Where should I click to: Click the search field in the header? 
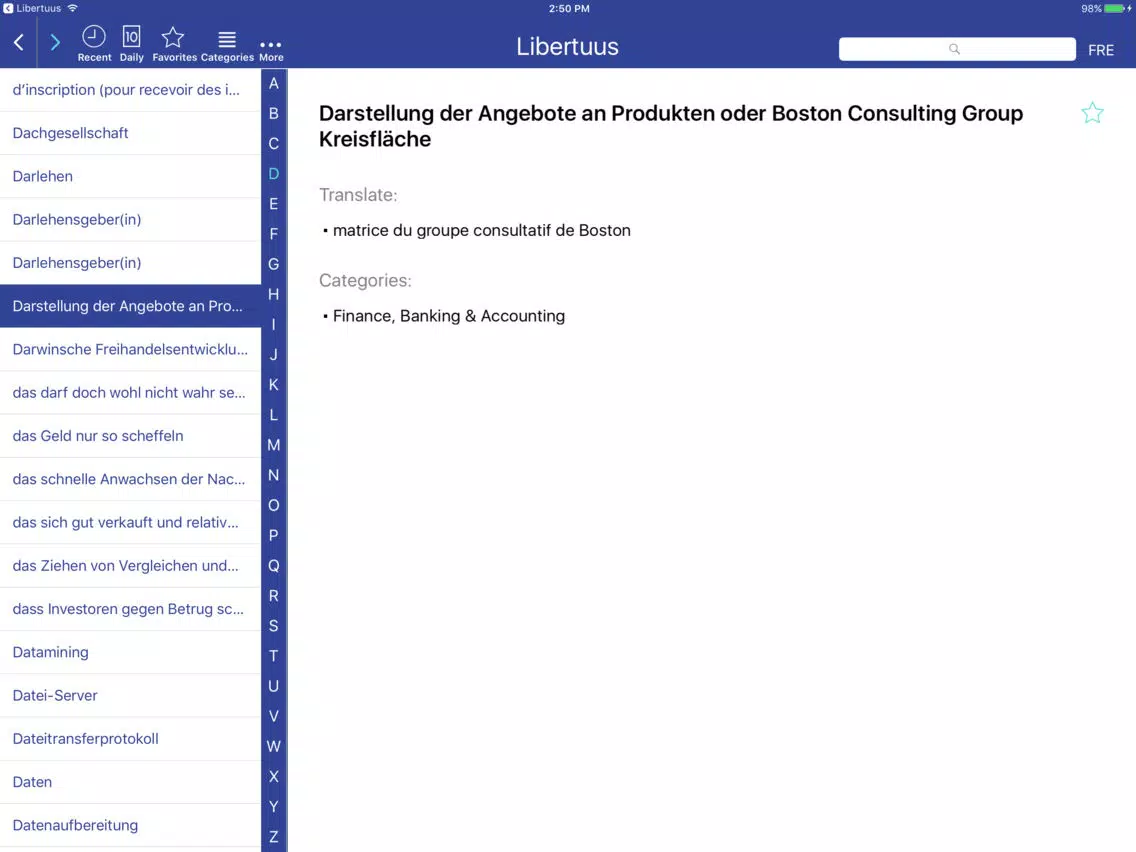[x=956, y=49]
